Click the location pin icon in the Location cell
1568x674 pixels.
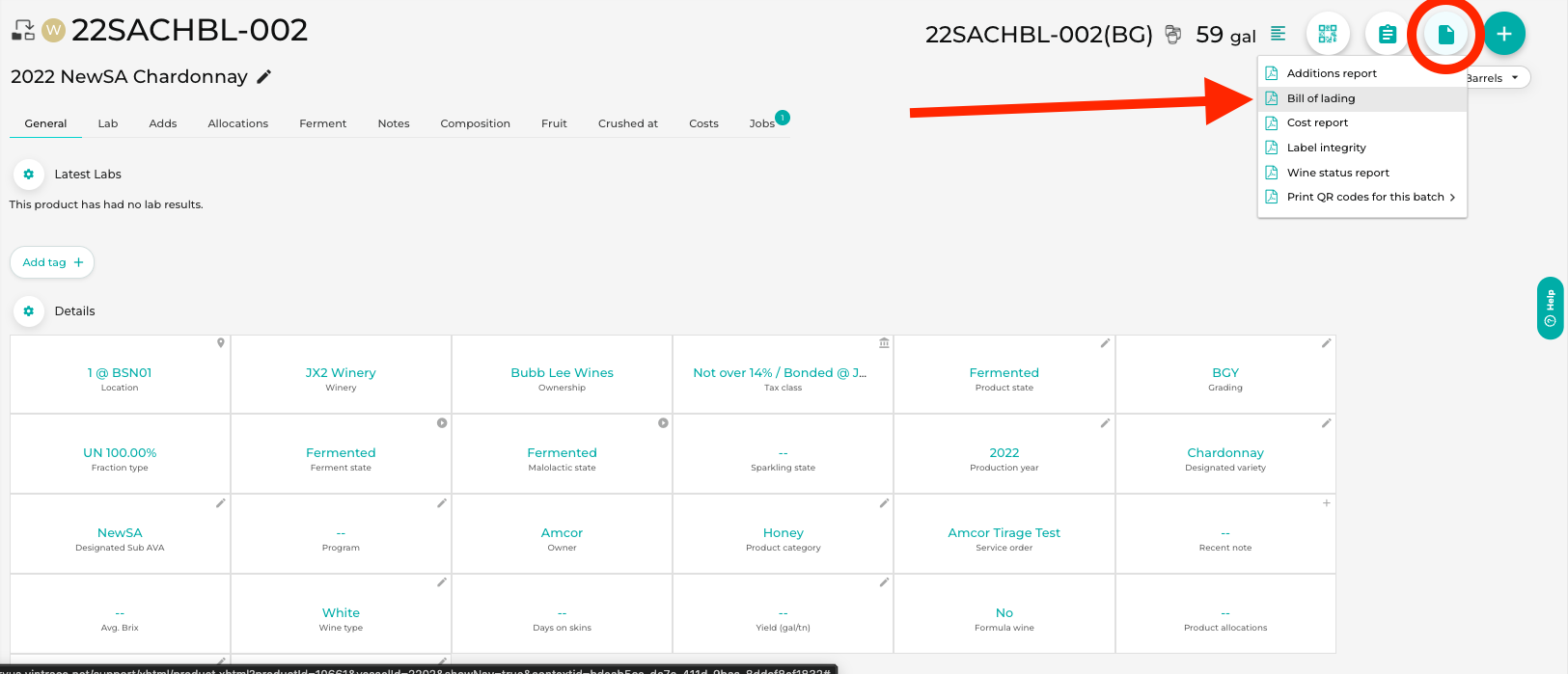[221, 343]
